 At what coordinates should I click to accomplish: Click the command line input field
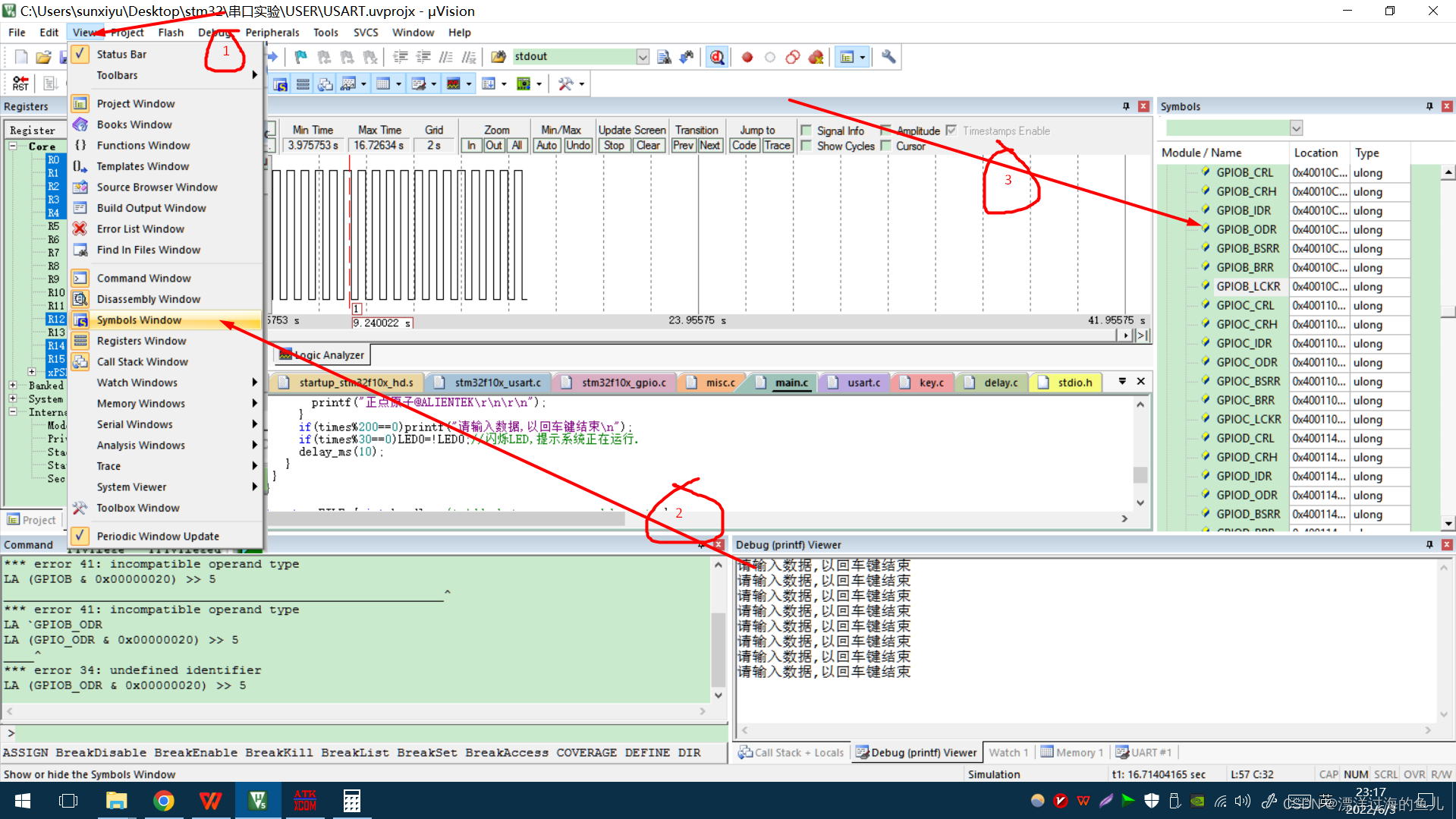(370, 732)
